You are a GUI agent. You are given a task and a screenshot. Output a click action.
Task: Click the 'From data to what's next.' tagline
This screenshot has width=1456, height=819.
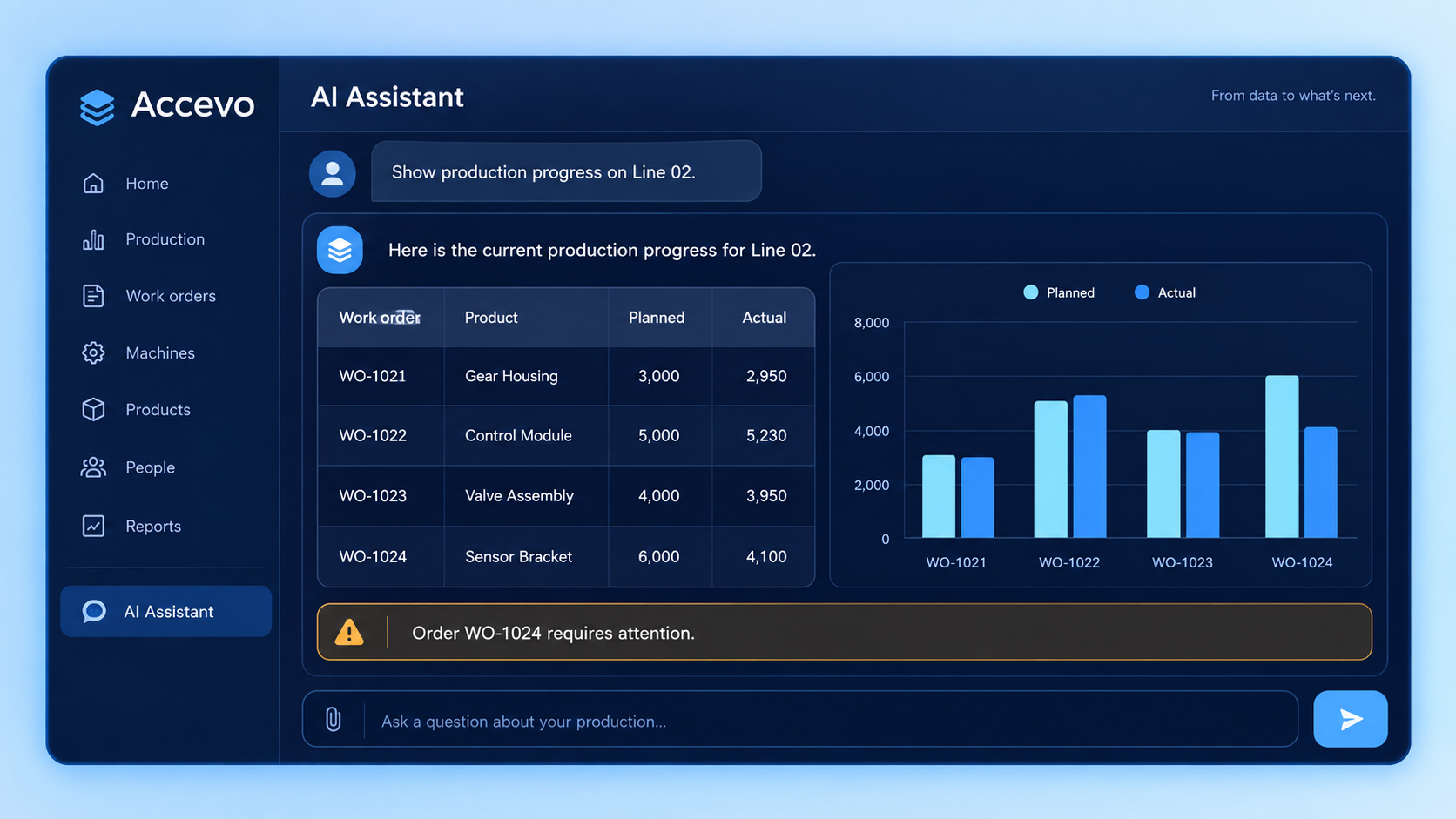1293,96
